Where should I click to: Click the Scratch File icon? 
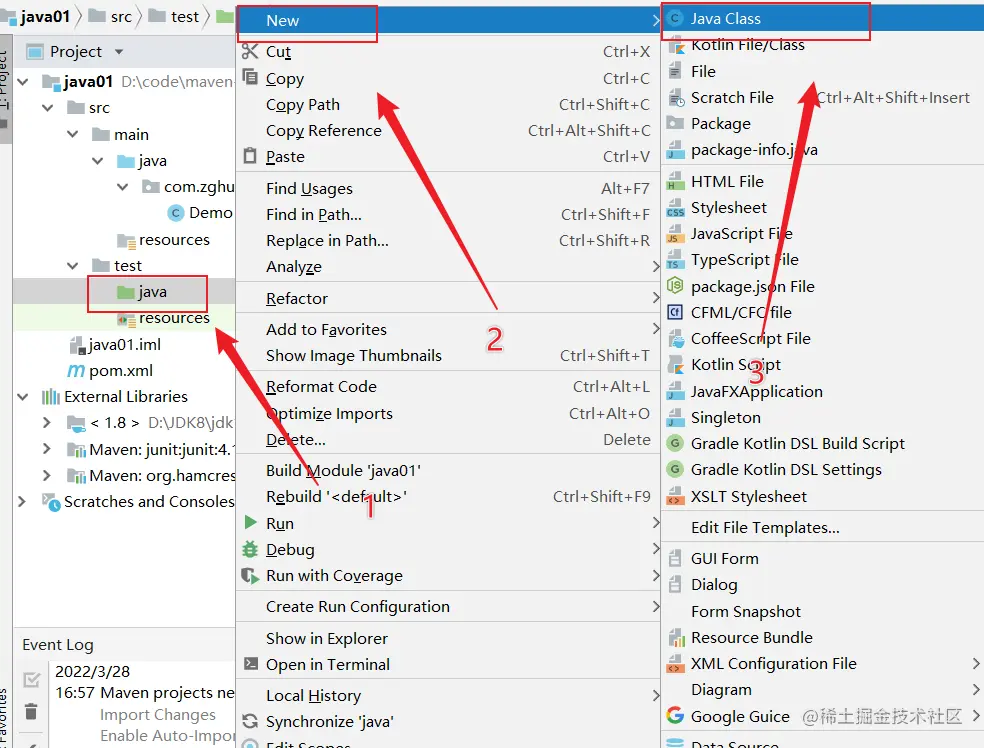click(676, 97)
